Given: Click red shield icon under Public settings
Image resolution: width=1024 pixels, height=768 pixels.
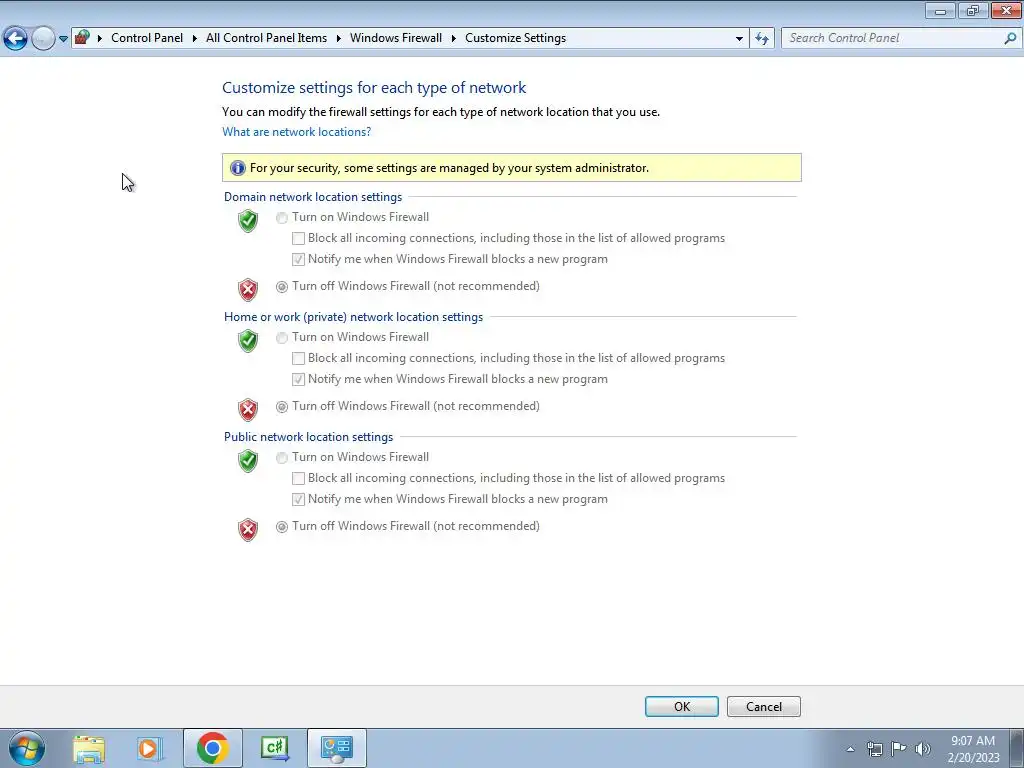Looking at the screenshot, I should click(248, 530).
